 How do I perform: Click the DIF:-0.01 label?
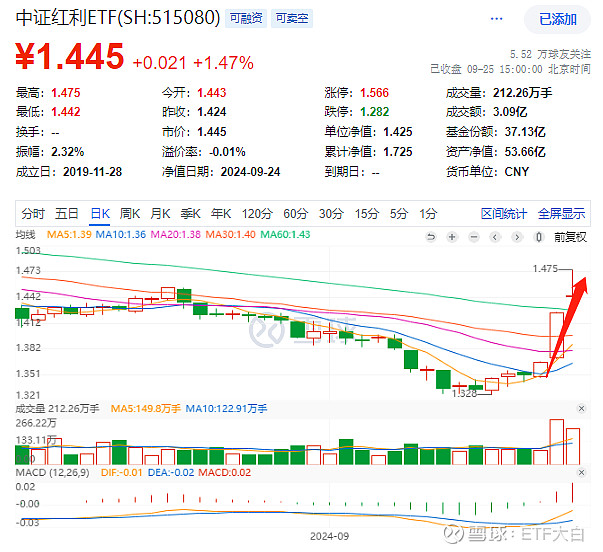[x=122, y=472]
